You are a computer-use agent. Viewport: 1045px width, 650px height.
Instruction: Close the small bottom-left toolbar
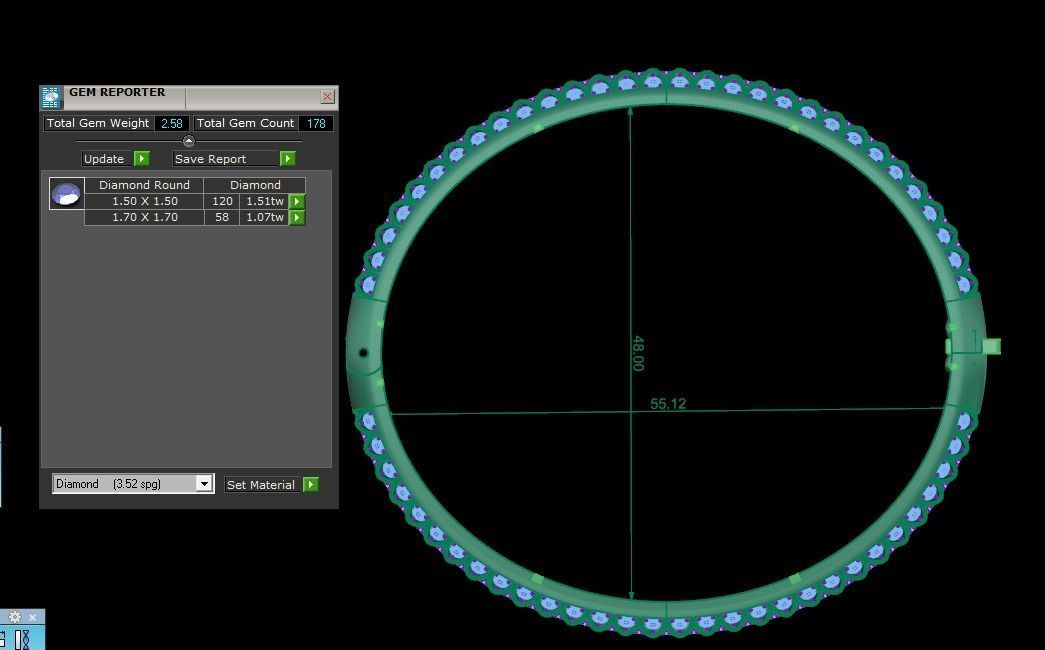click(x=33, y=617)
